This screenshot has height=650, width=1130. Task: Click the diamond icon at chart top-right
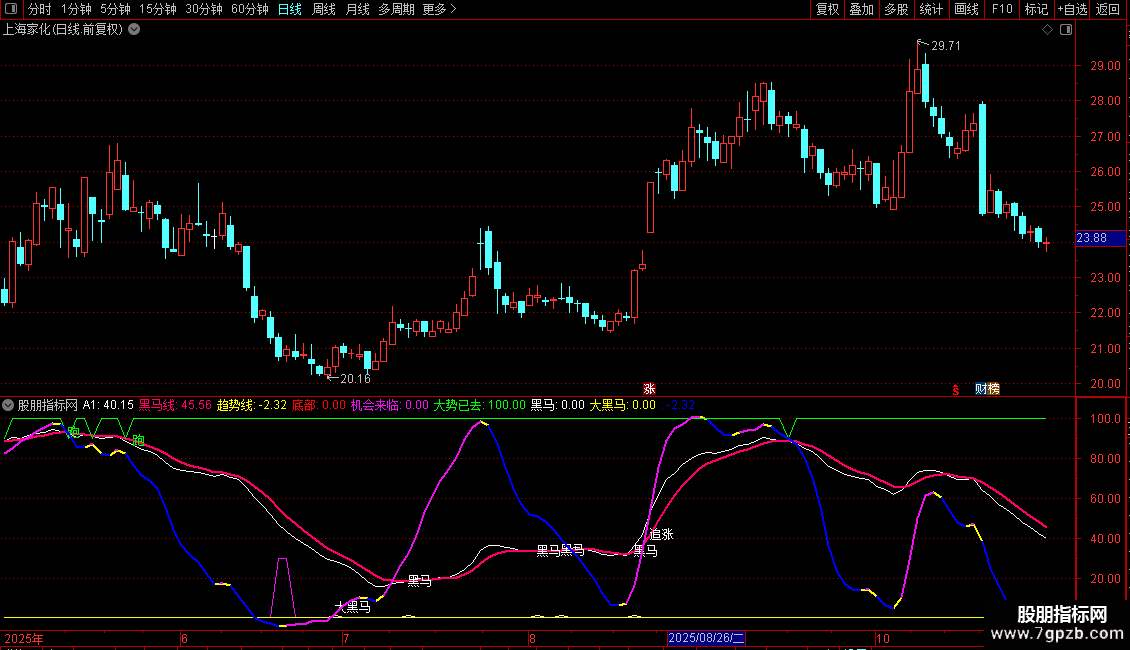(x=1047, y=30)
